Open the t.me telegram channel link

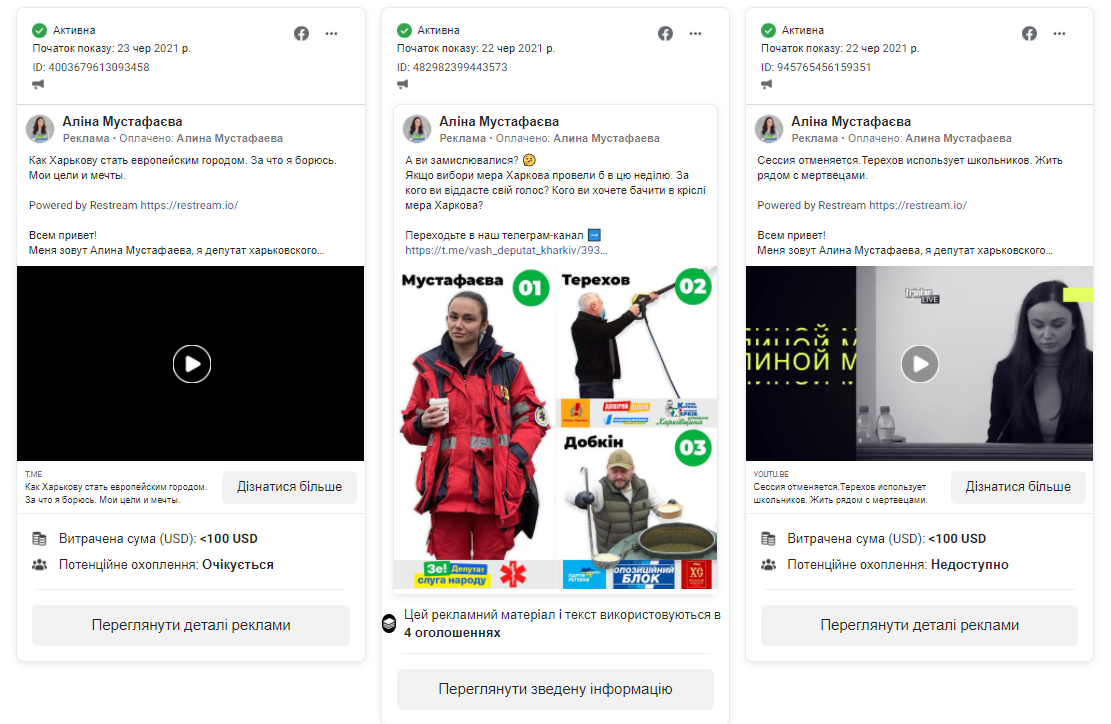tap(505, 250)
